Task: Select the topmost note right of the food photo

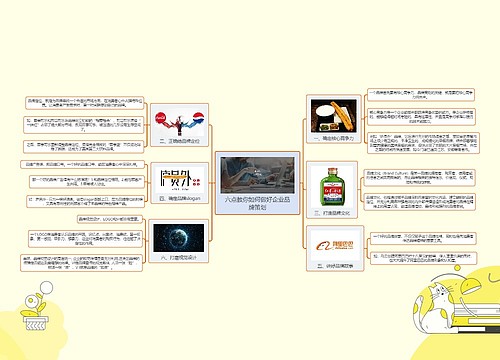Action: [421, 95]
